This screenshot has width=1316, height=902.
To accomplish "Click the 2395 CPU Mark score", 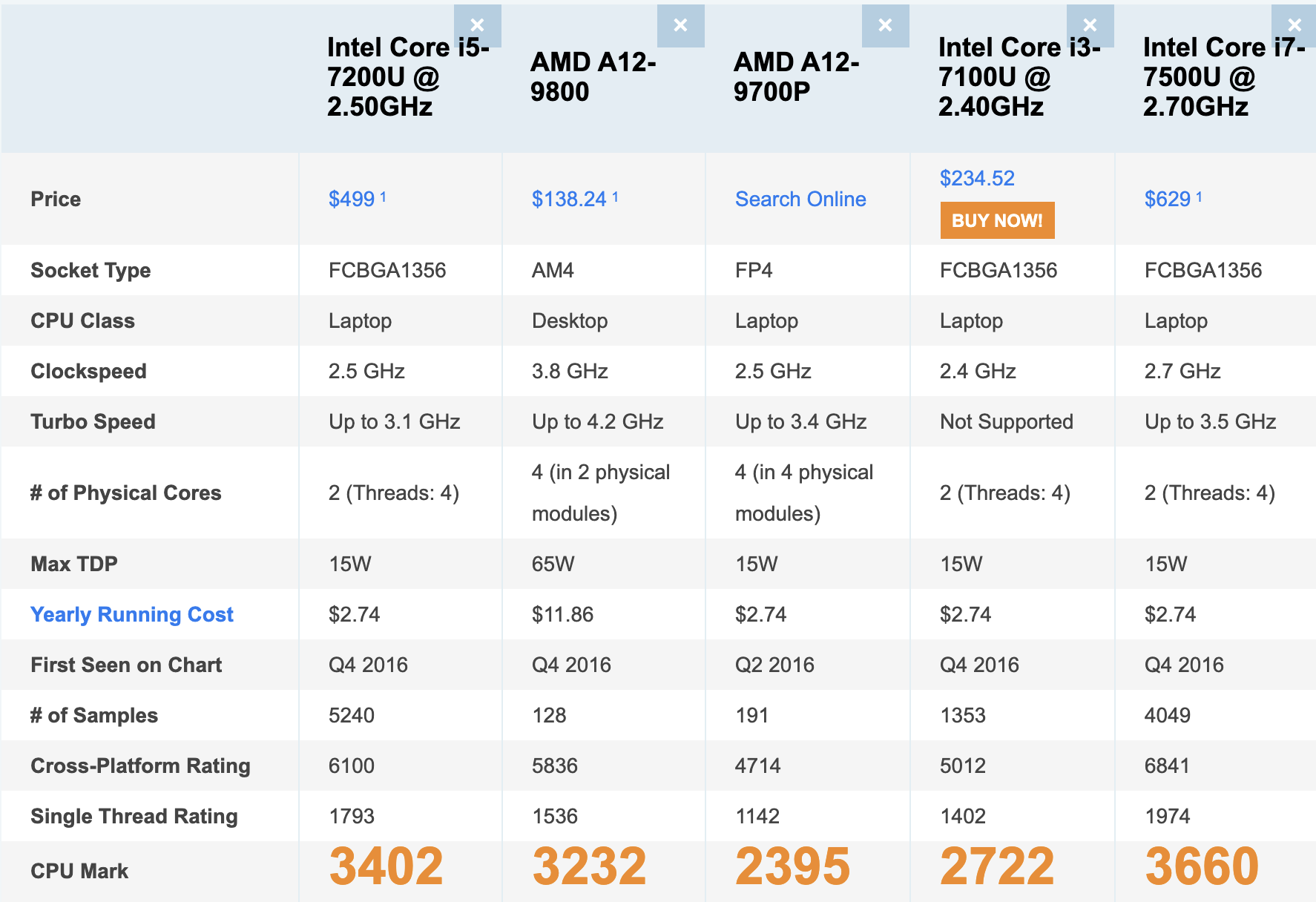I will pyautogui.click(x=792, y=866).
